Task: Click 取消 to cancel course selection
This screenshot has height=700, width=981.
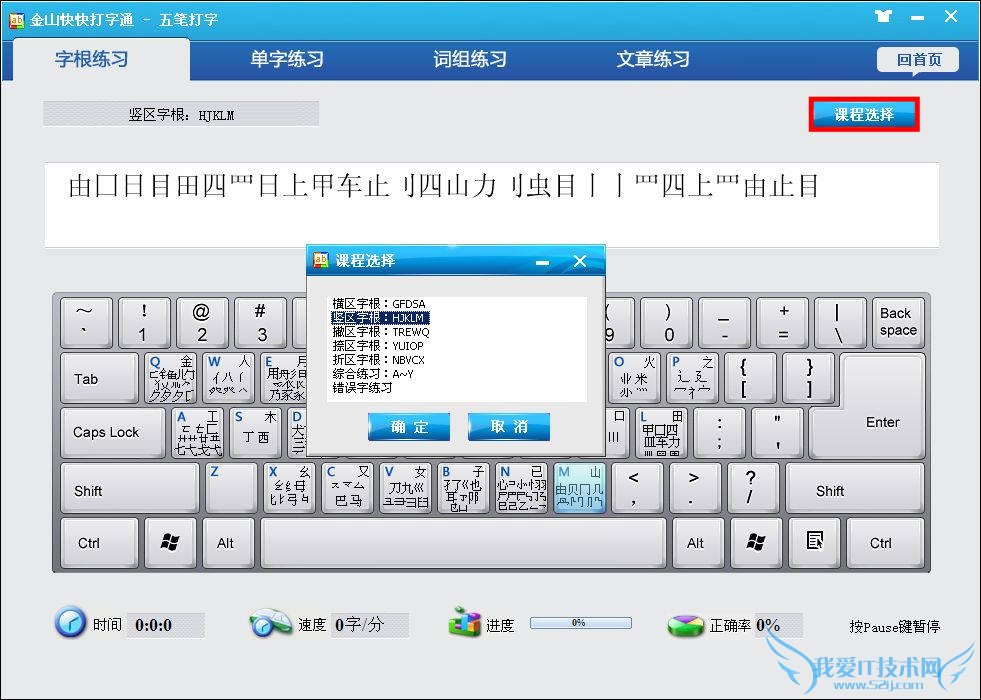Action: click(x=509, y=427)
